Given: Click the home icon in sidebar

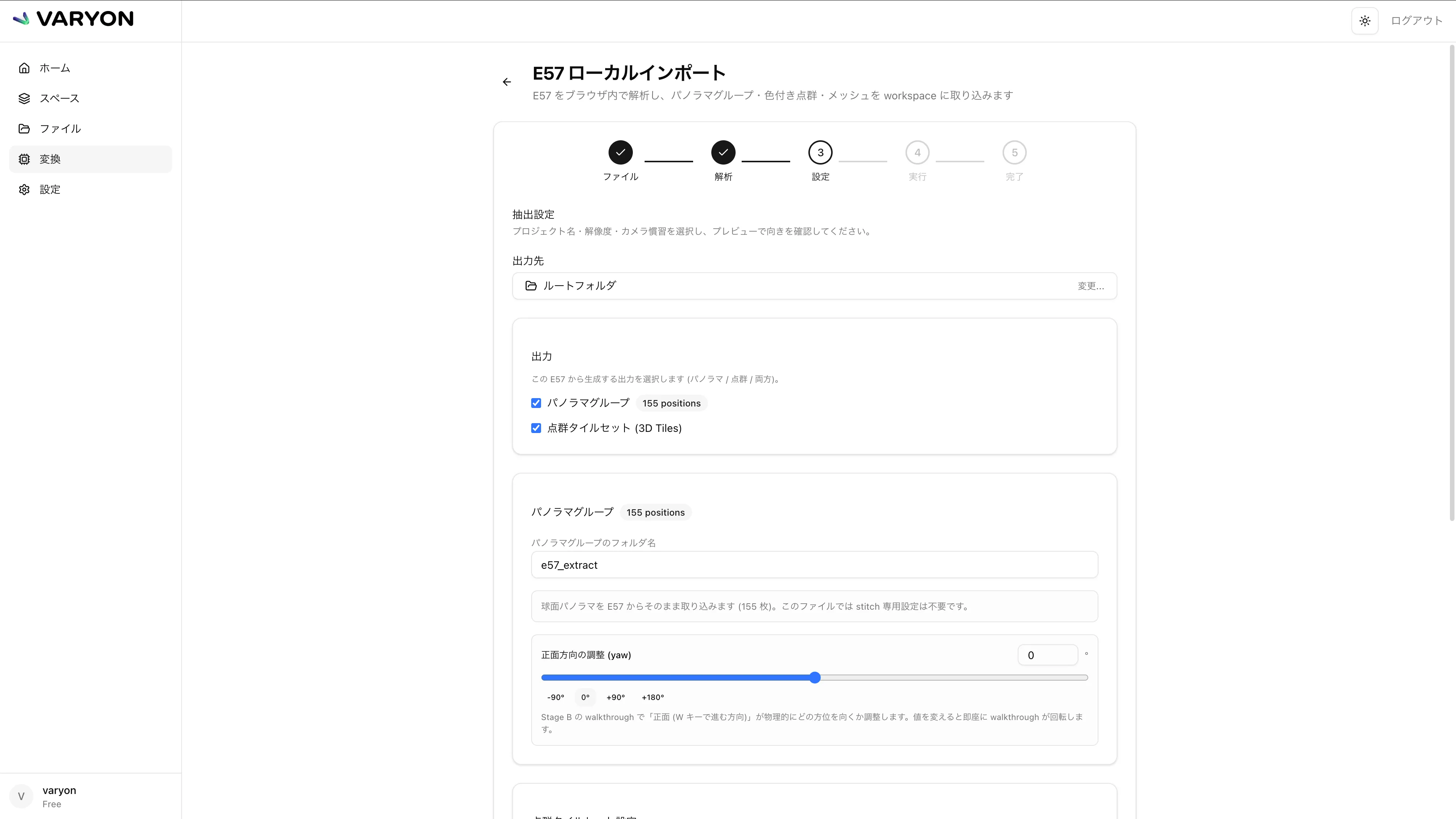Looking at the screenshot, I should [x=24, y=68].
